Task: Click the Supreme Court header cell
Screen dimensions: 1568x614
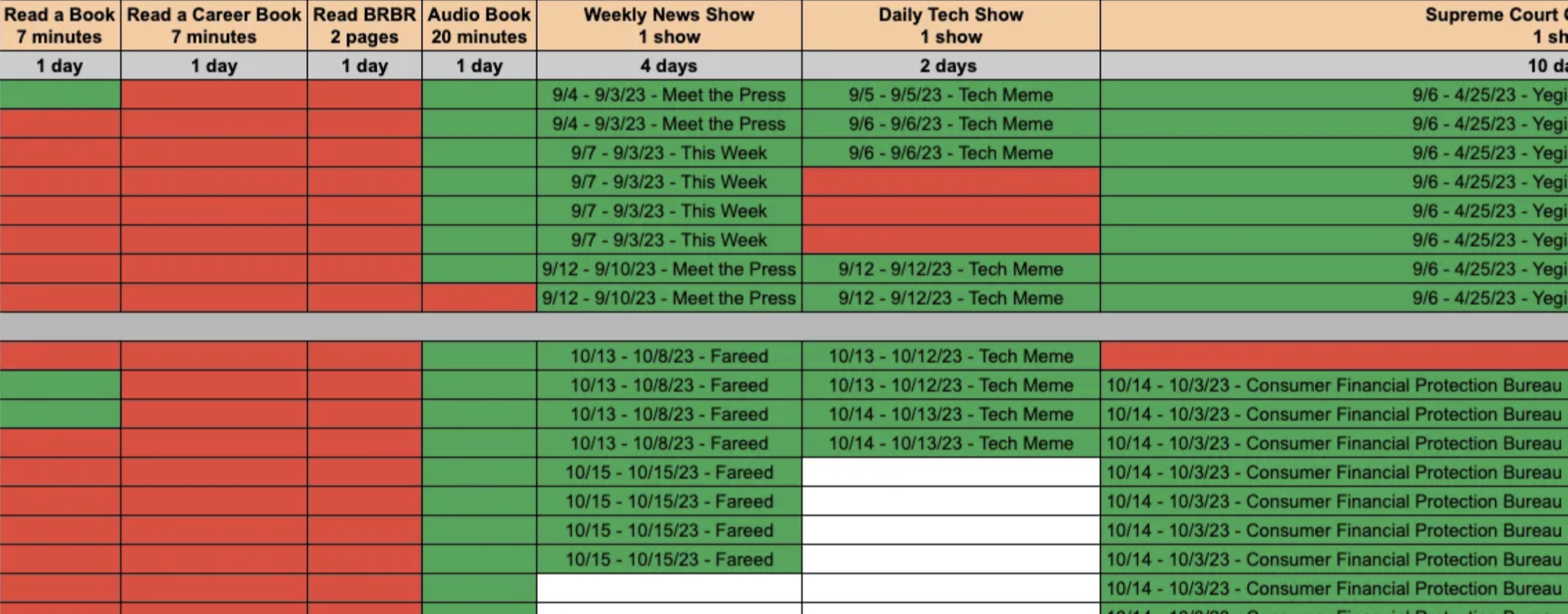Action: 1334,26
